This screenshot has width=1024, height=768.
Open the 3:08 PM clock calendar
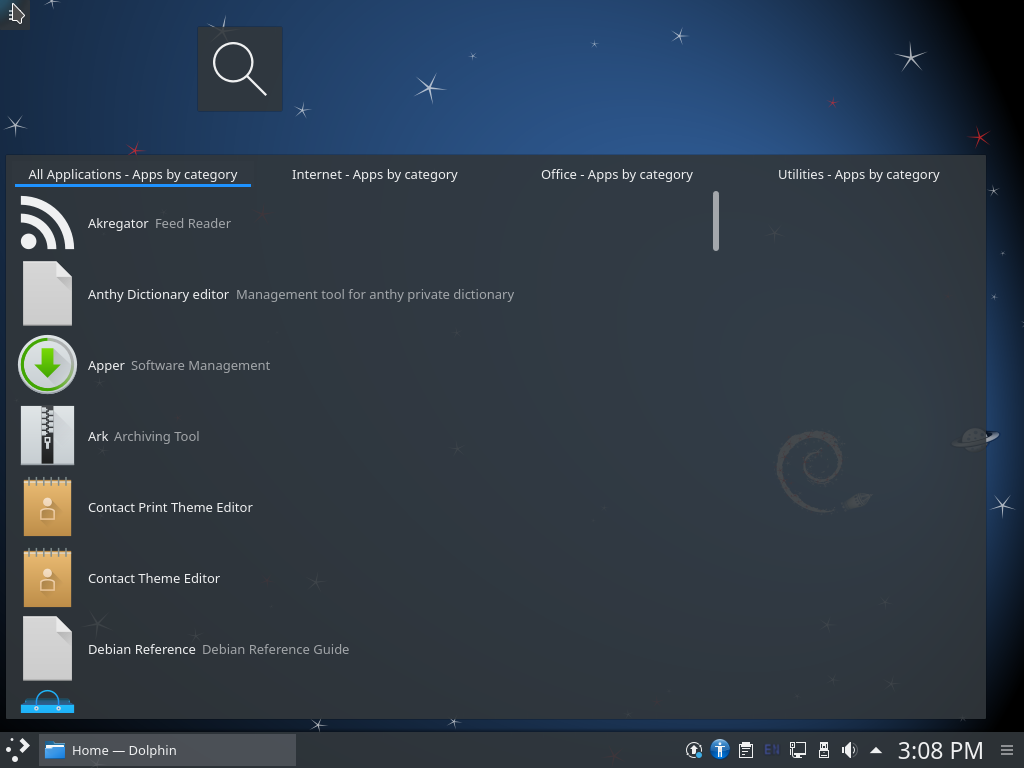pos(940,750)
